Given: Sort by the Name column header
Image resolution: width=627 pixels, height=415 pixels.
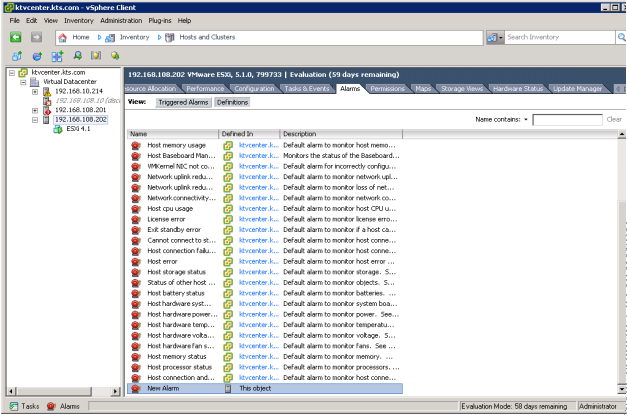Looking at the screenshot, I should coord(173,134).
